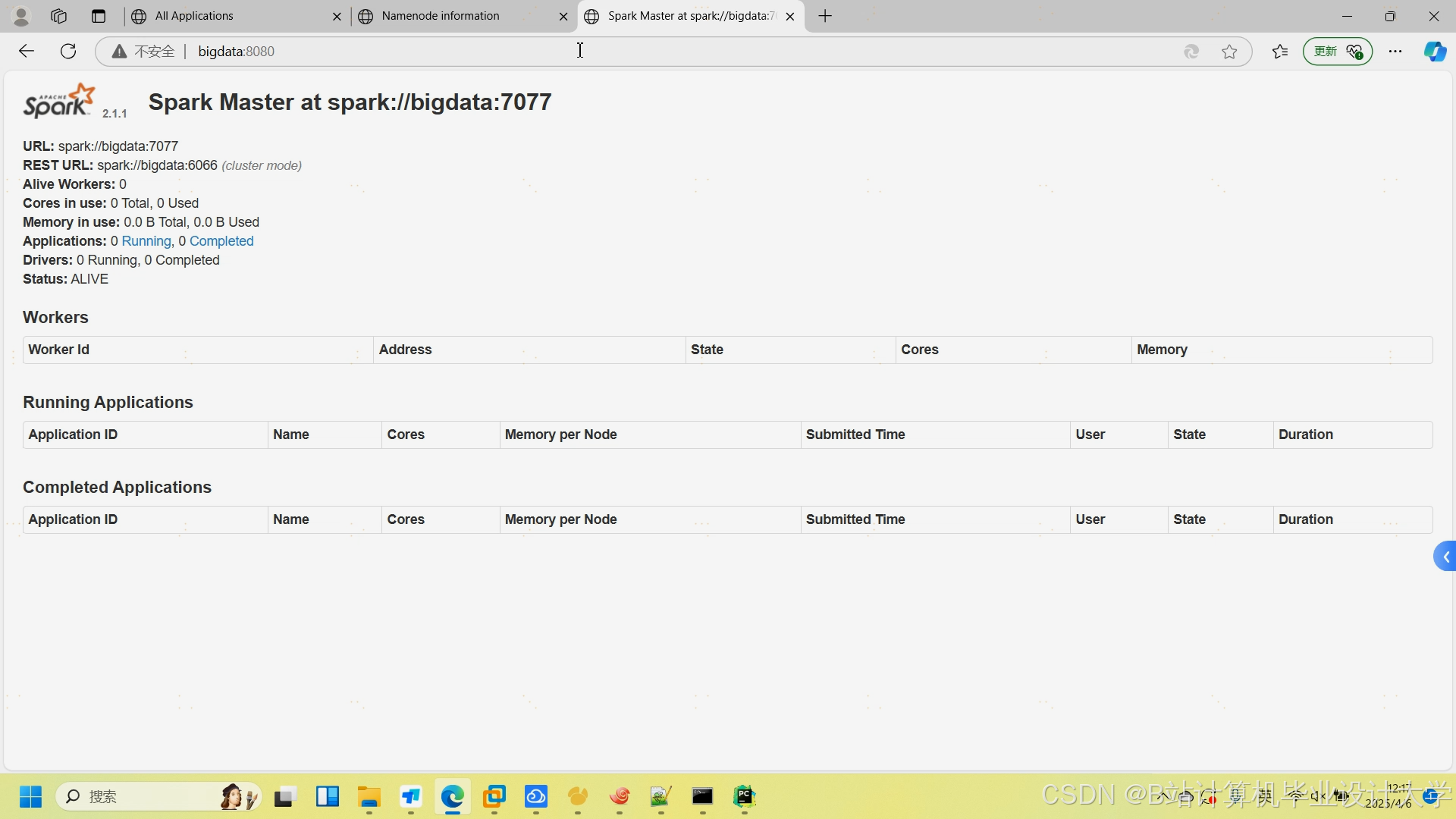Toggle the favorites star for this page
Image resolution: width=1456 pixels, height=819 pixels.
tap(1229, 51)
